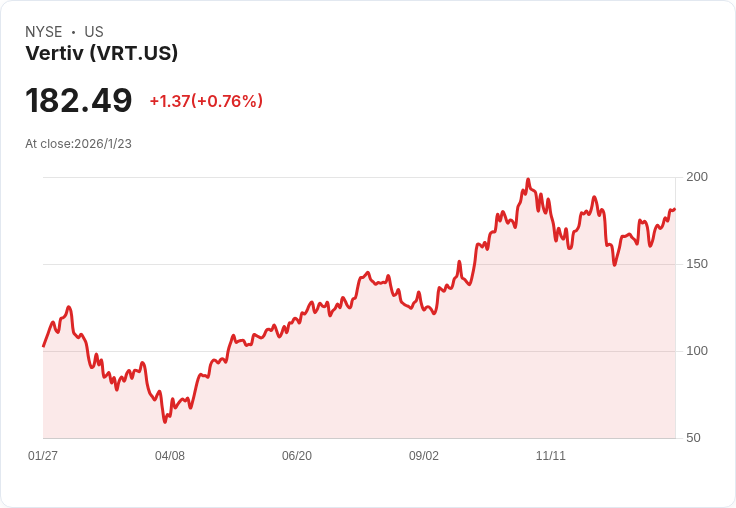
Task: Click the lowest trough of the price line
Action: (165, 422)
